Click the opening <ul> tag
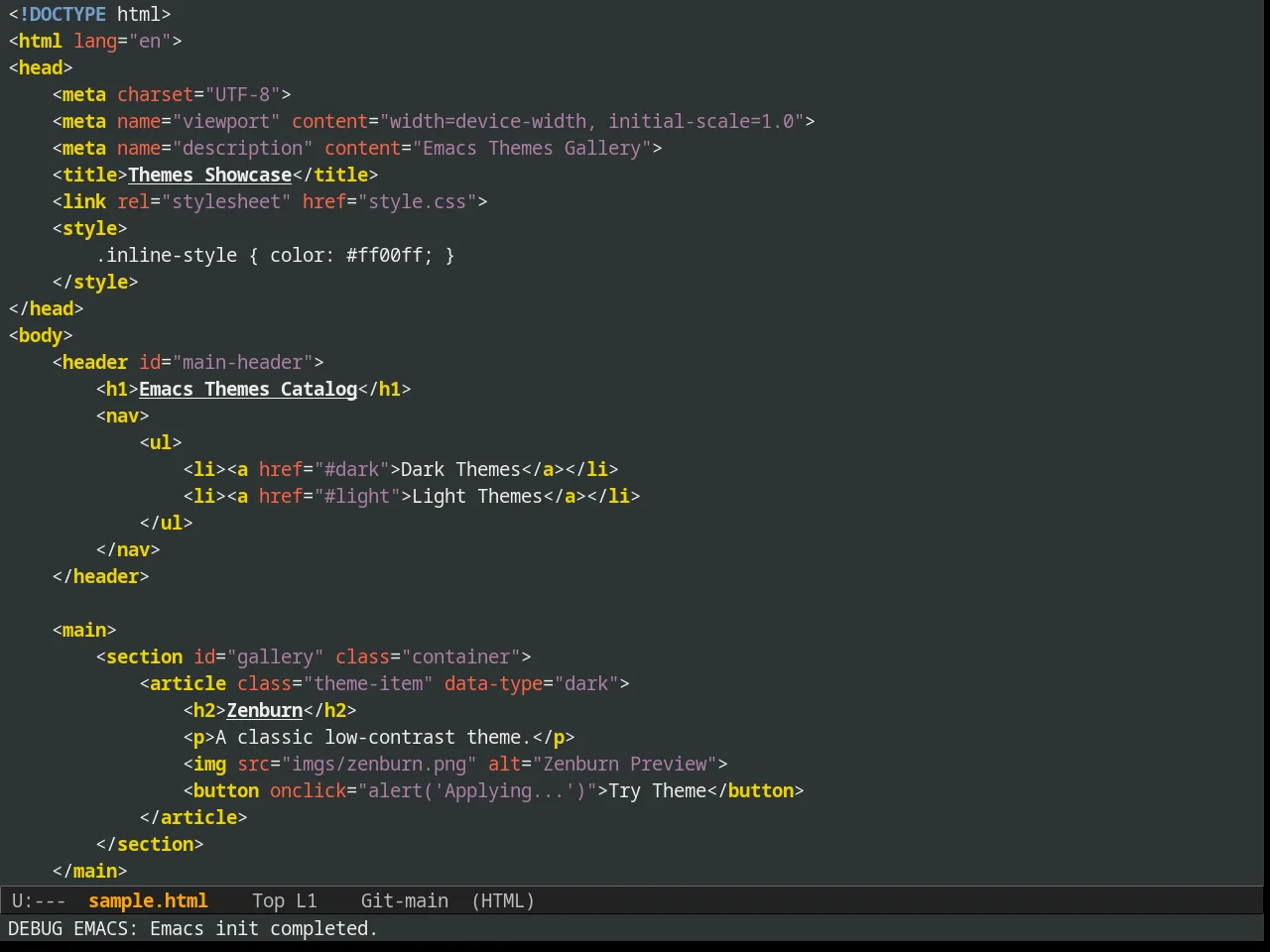 click(x=161, y=442)
